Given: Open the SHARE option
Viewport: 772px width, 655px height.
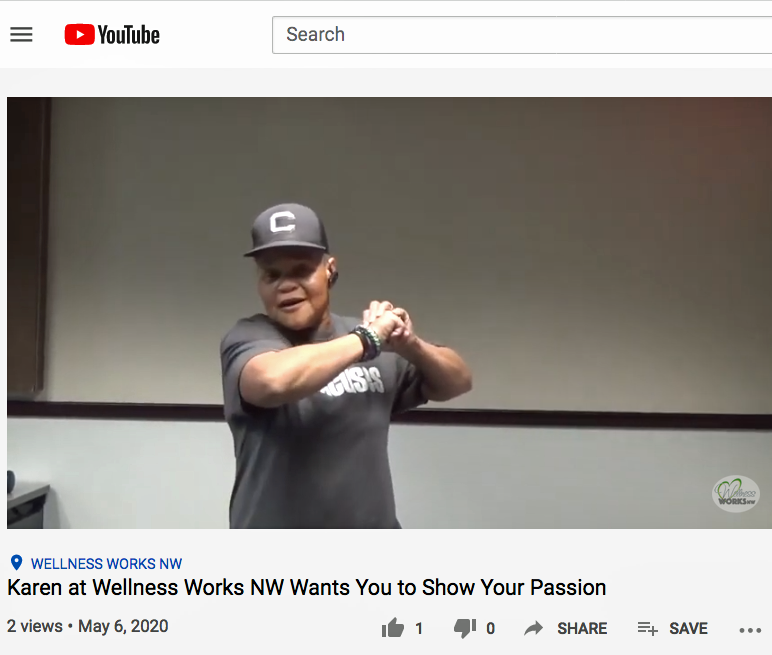Looking at the screenshot, I should pos(582,628).
